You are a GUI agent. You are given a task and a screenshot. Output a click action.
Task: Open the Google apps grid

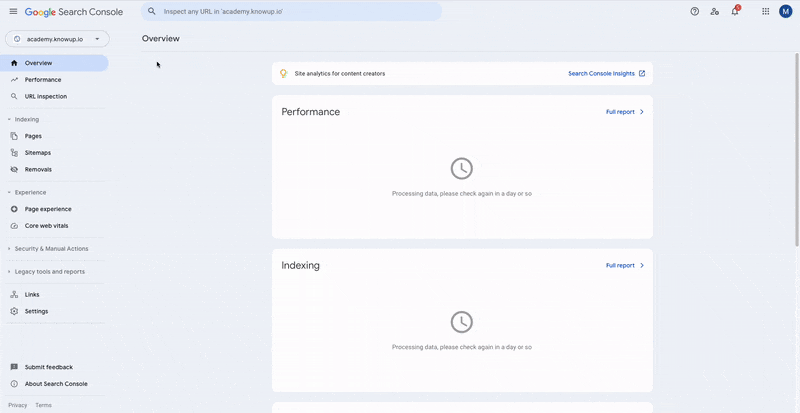(766, 11)
